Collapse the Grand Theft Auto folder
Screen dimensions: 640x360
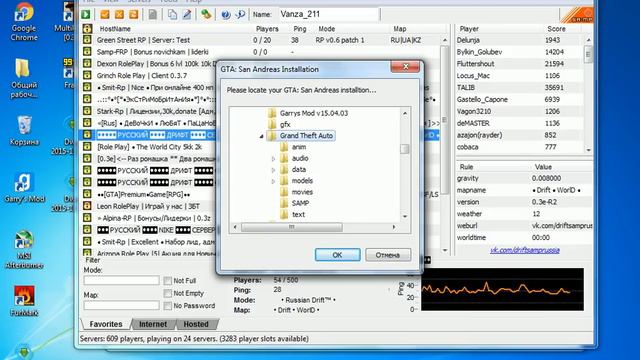point(261,136)
